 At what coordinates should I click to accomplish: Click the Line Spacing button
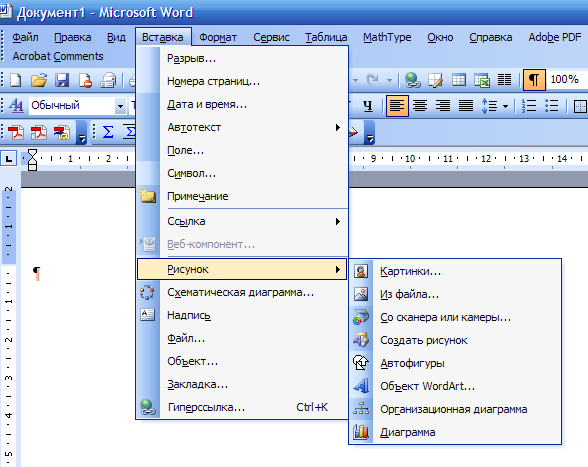coord(489,106)
